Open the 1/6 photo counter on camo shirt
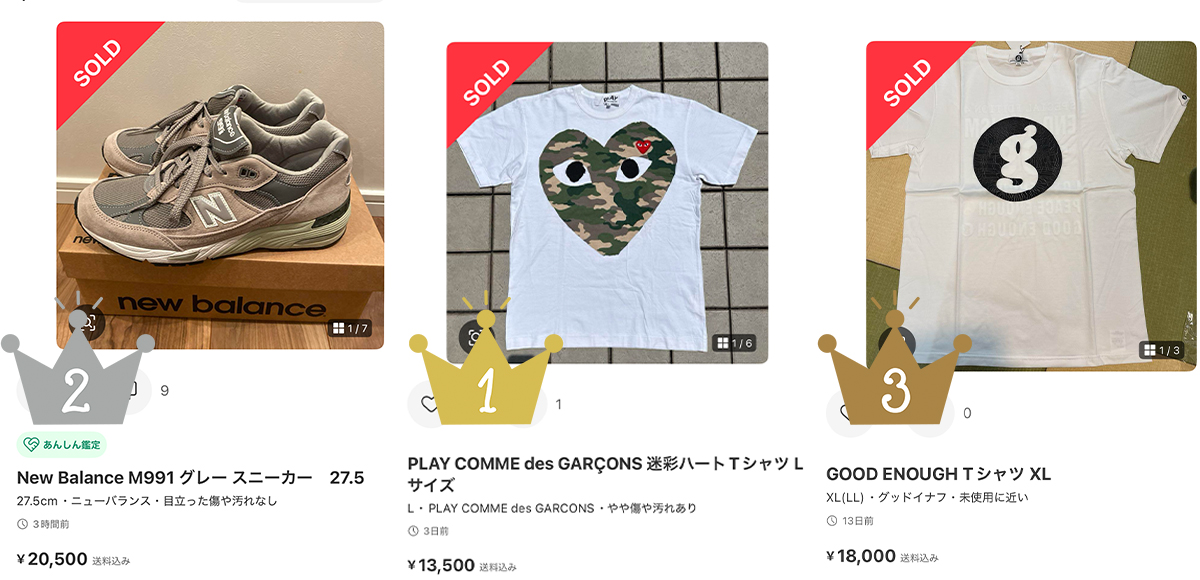Screen dimensions: 1200x580 [734, 343]
